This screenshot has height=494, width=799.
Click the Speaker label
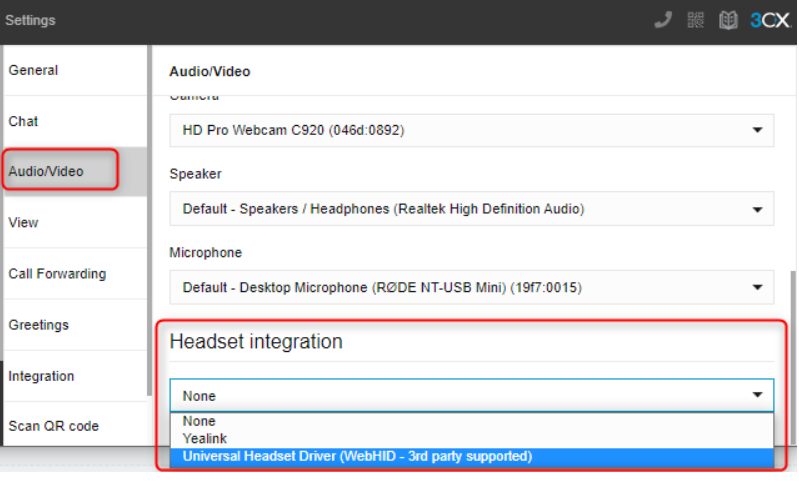pos(196,174)
